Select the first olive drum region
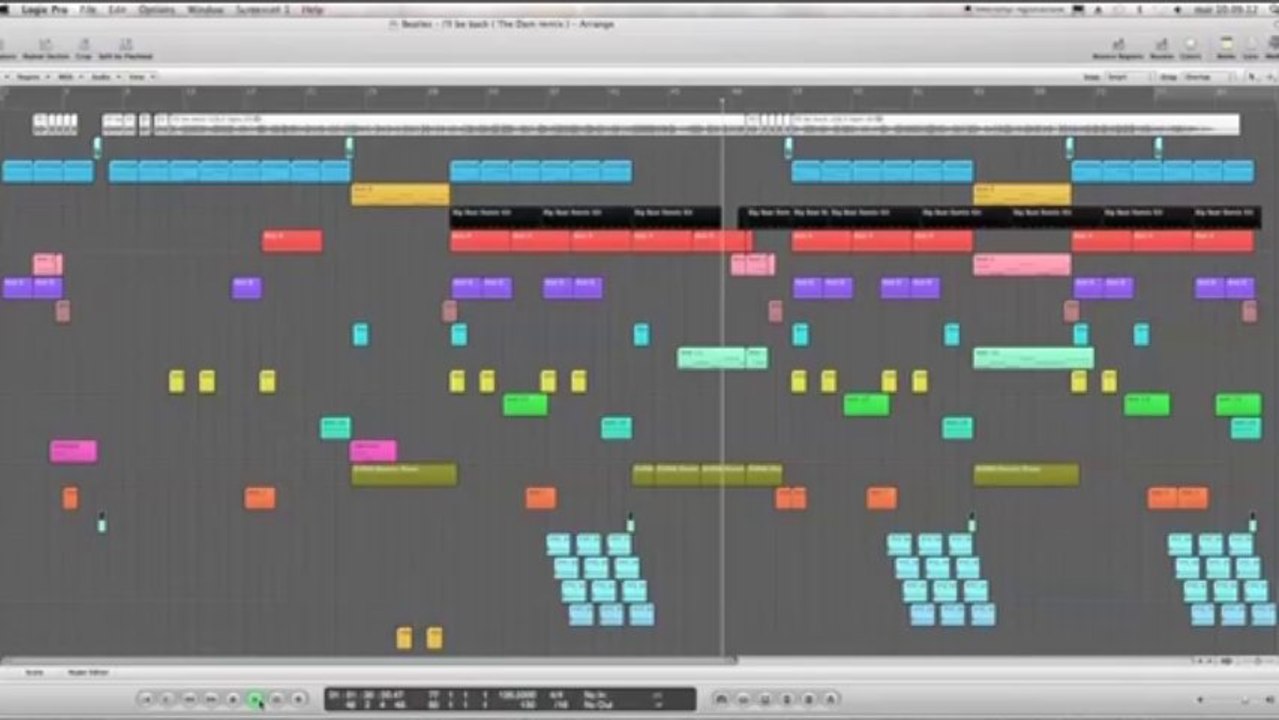This screenshot has width=1279, height=720. click(404, 474)
